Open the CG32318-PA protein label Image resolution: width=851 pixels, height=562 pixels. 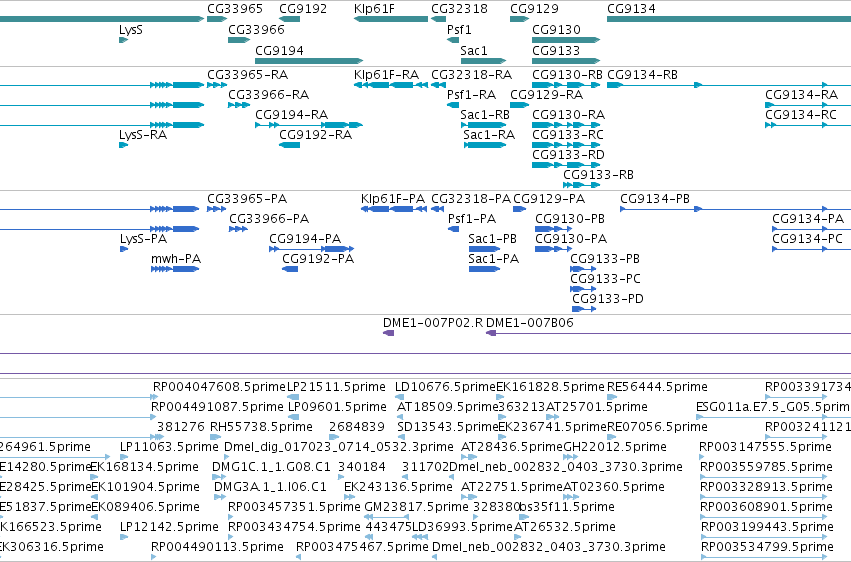[471, 199]
